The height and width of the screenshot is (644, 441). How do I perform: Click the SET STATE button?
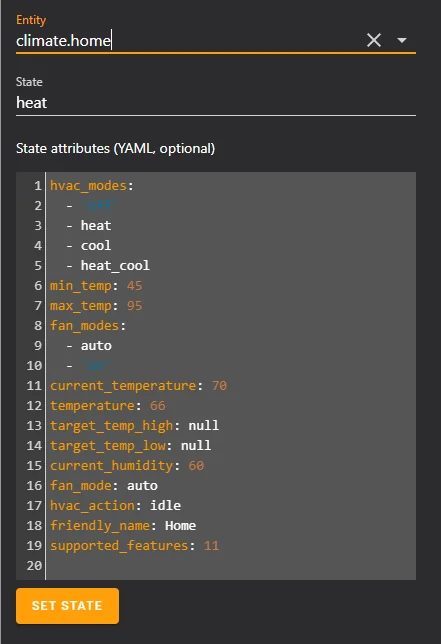pyautogui.click(x=67, y=606)
